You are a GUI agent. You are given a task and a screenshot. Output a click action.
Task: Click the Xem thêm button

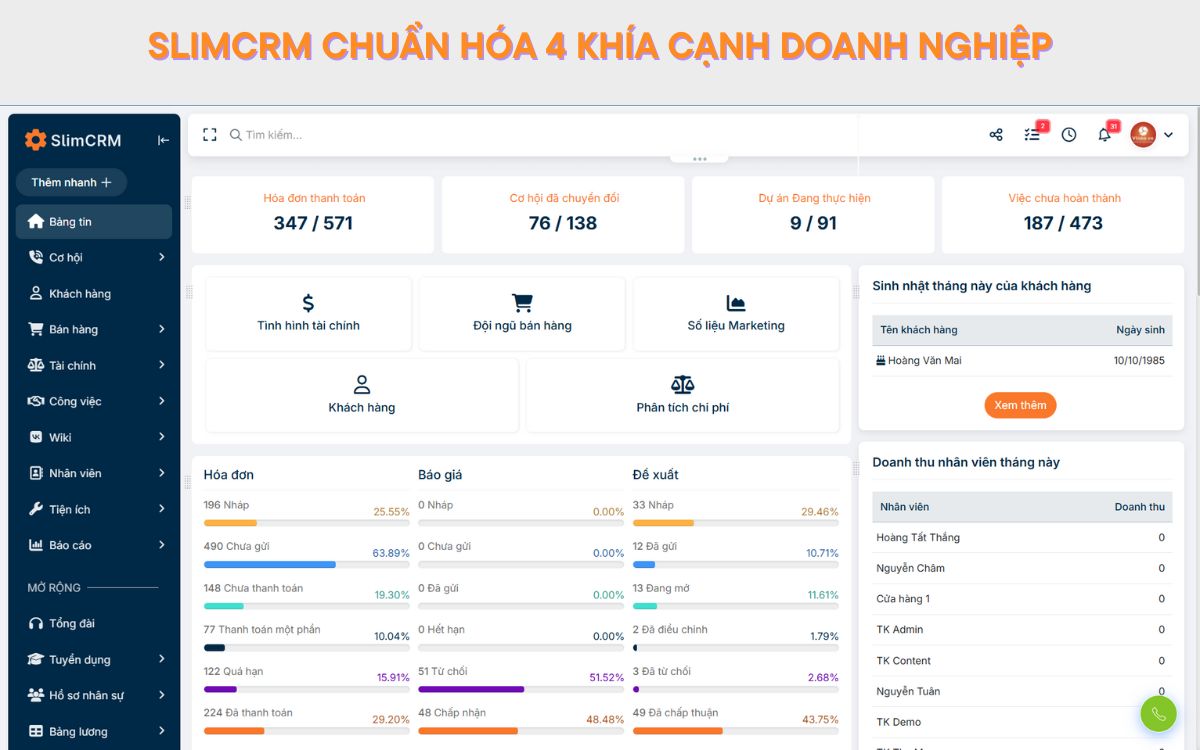click(x=1020, y=405)
